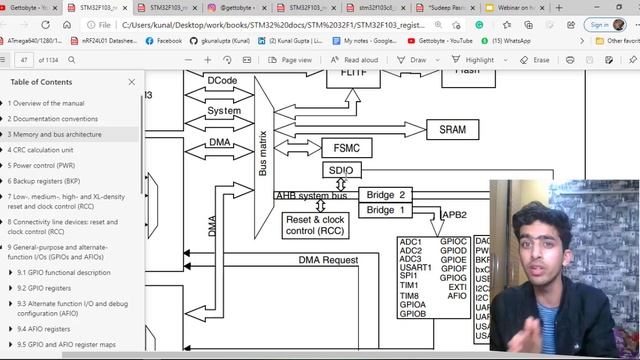Image resolution: width=640 pixels, height=360 pixels.
Task: Open the browser zoom magnifier icon
Action: pyautogui.click(x=438, y=25)
